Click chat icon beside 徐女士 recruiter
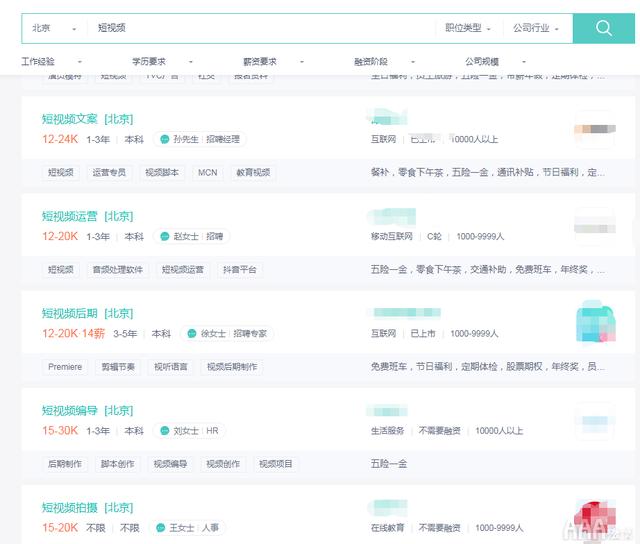The image size is (640, 544). click(192, 334)
